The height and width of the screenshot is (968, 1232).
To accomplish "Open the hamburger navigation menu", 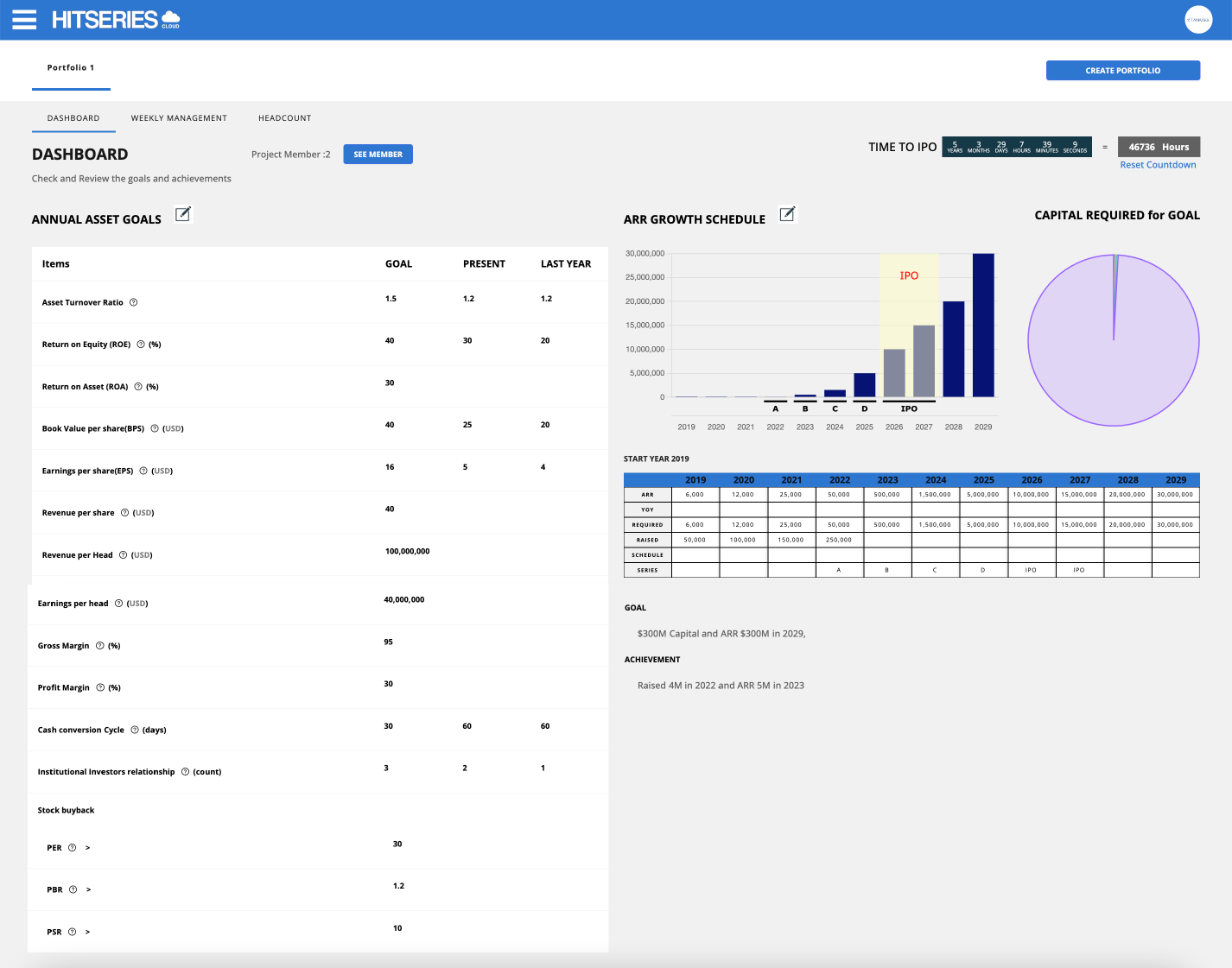I will click(23, 19).
